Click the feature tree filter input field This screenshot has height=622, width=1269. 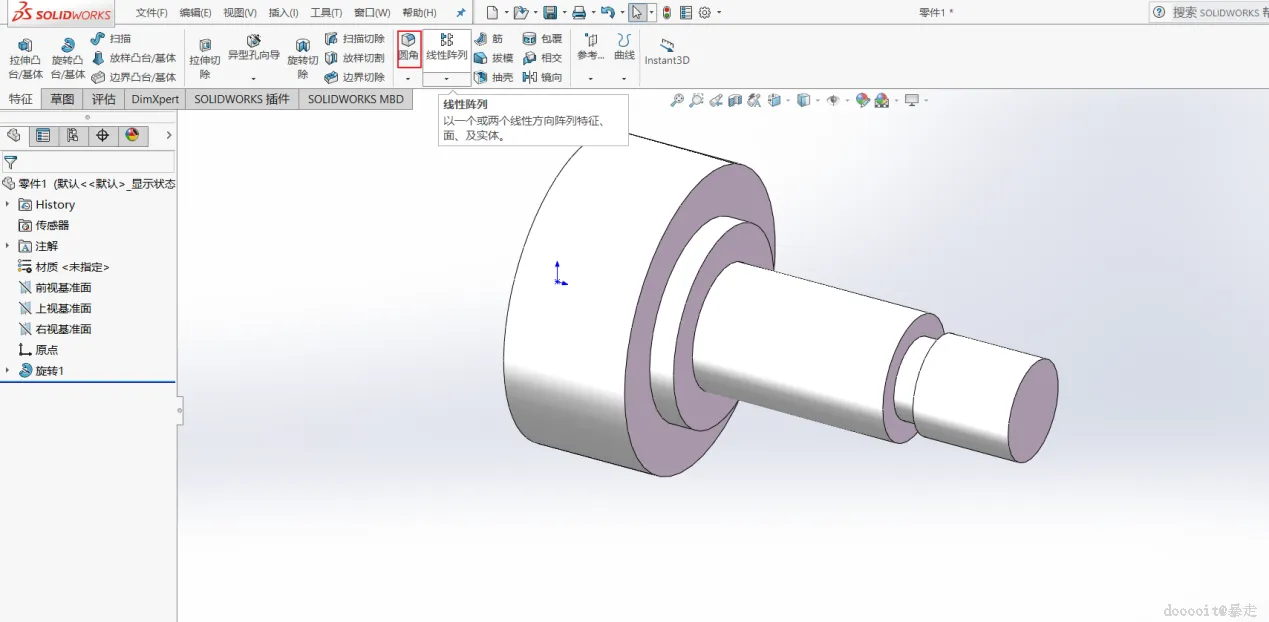(x=95, y=162)
